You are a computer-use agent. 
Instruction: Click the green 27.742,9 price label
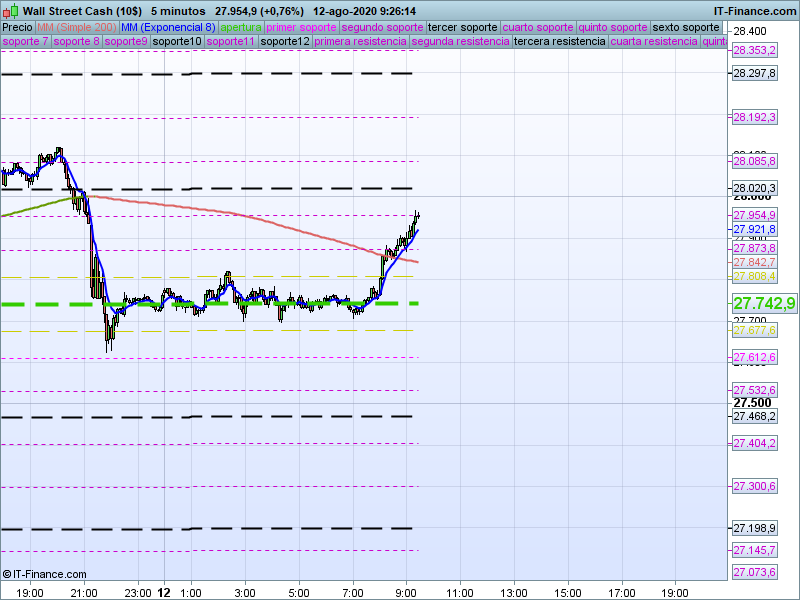pyautogui.click(x=763, y=303)
